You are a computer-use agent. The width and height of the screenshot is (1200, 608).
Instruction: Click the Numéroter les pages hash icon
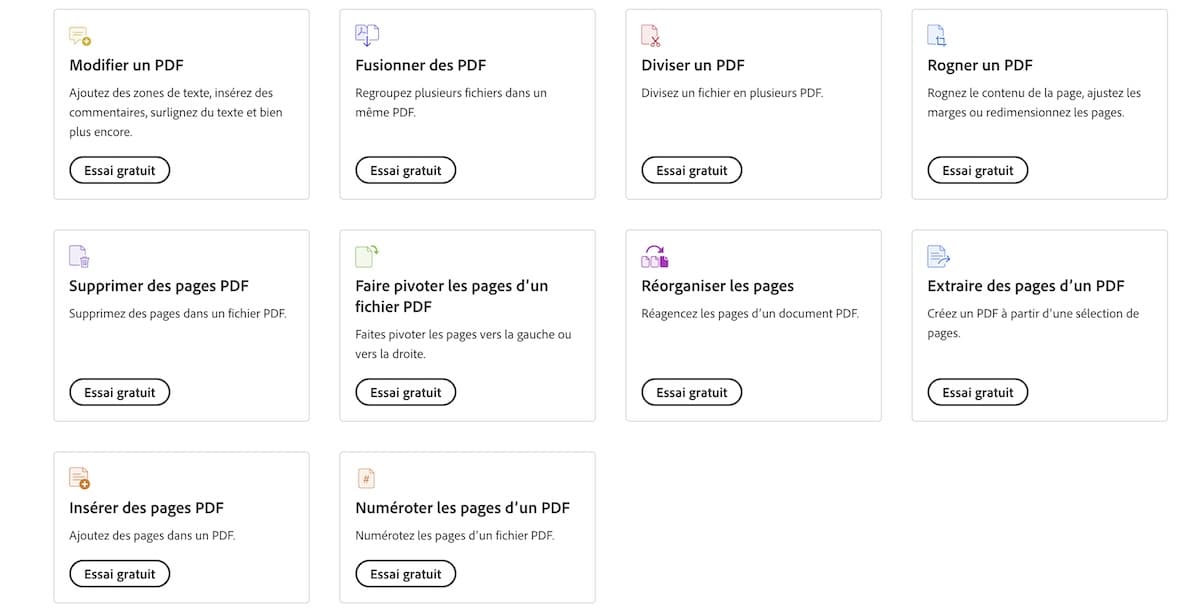pyautogui.click(x=366, y=478)
